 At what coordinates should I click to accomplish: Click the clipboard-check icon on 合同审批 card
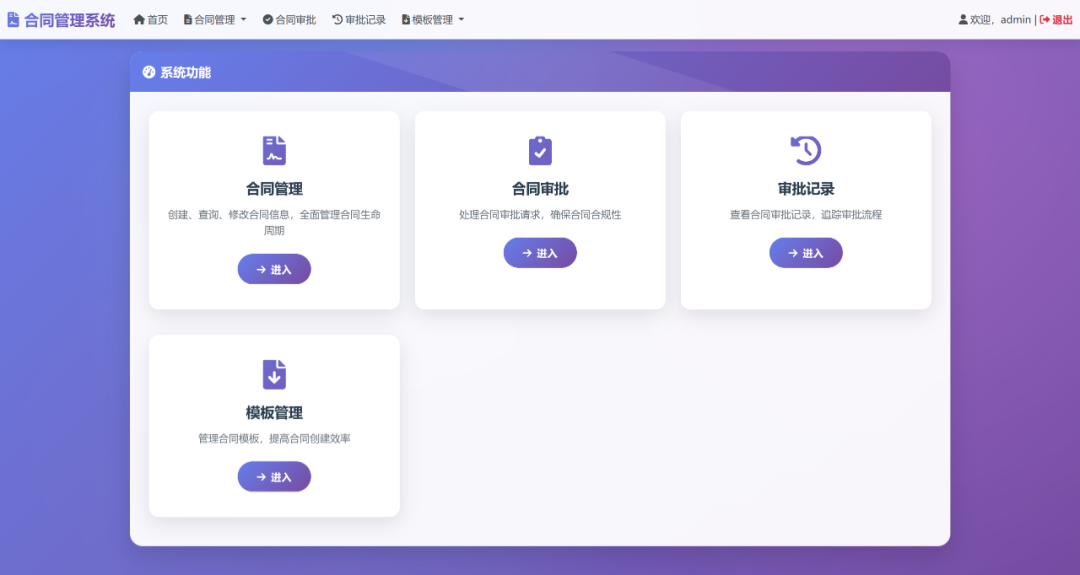[x=540, y=151]
